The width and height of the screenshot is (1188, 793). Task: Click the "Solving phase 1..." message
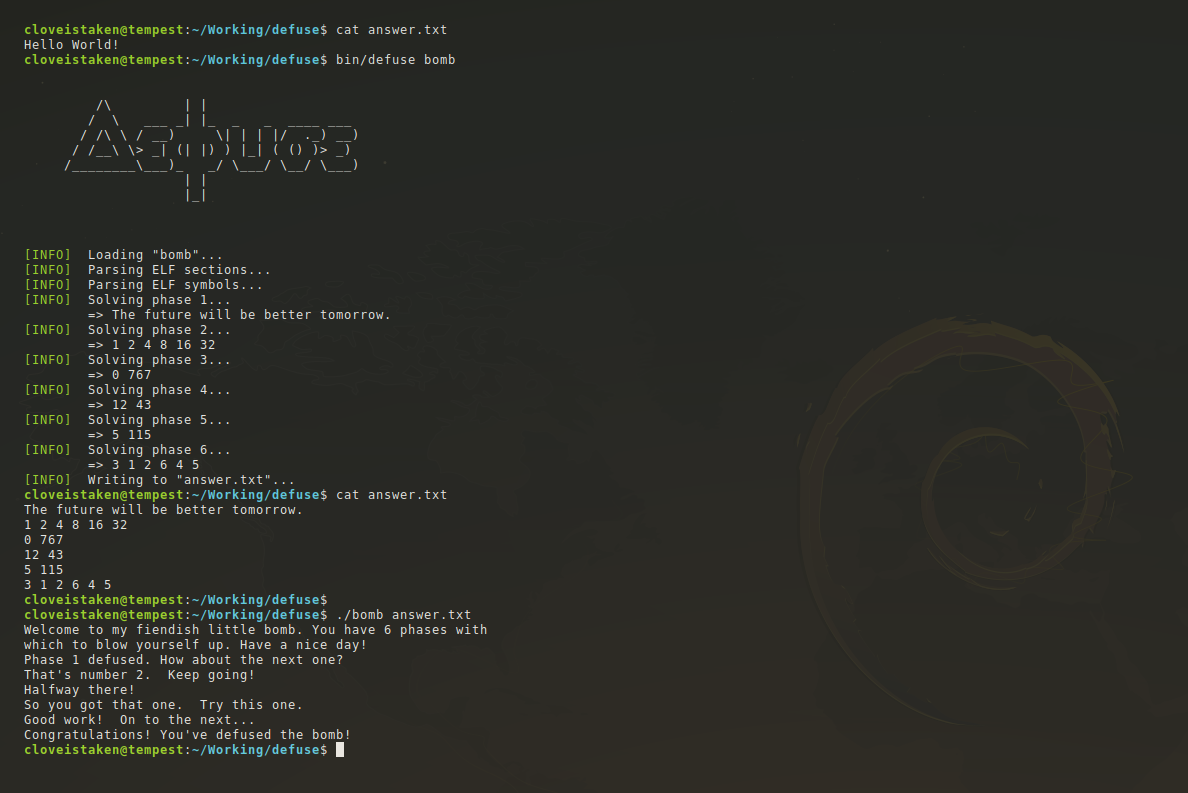(x=159, y=301)
